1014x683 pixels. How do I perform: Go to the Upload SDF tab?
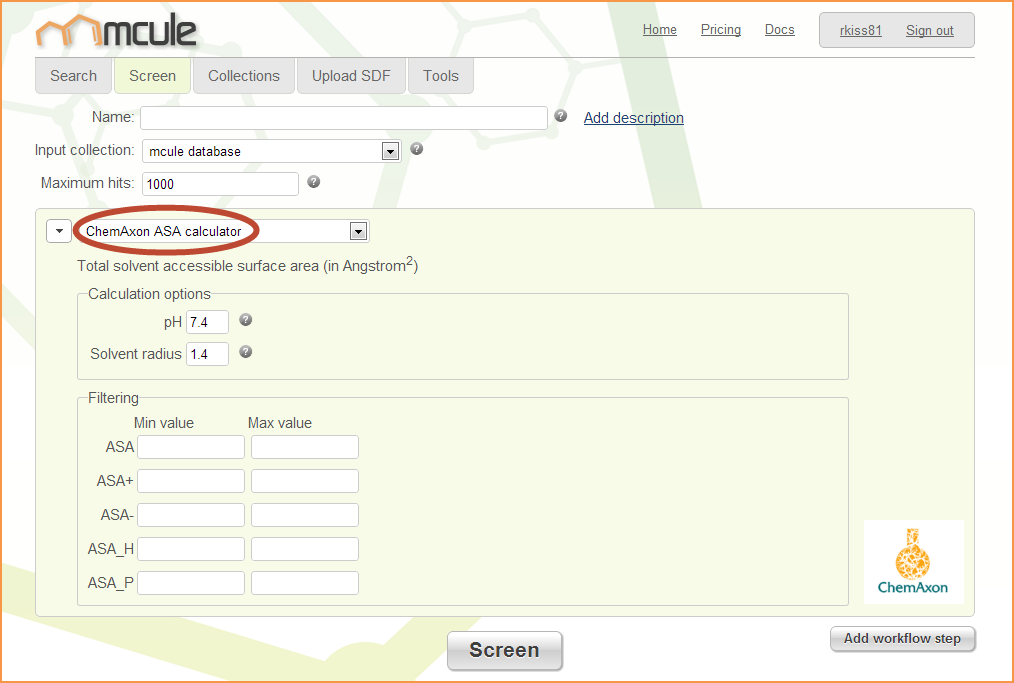(x=351, y=76)
